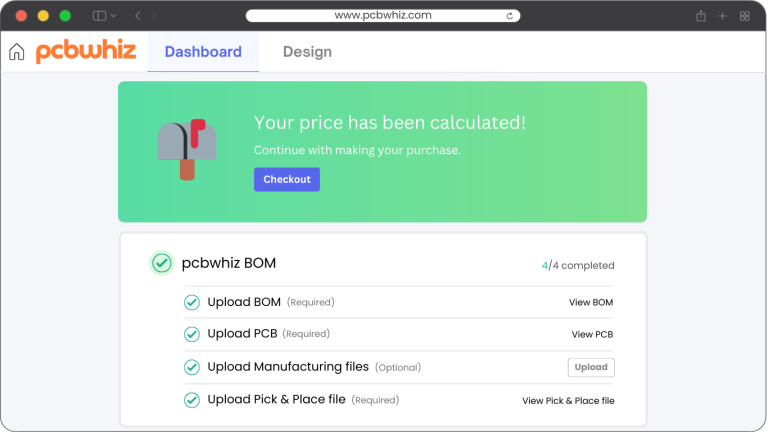This screenshot has width=768, height=432.
Task: Click the pcbwhiz orange logo
Action: (x=86, y=51)
